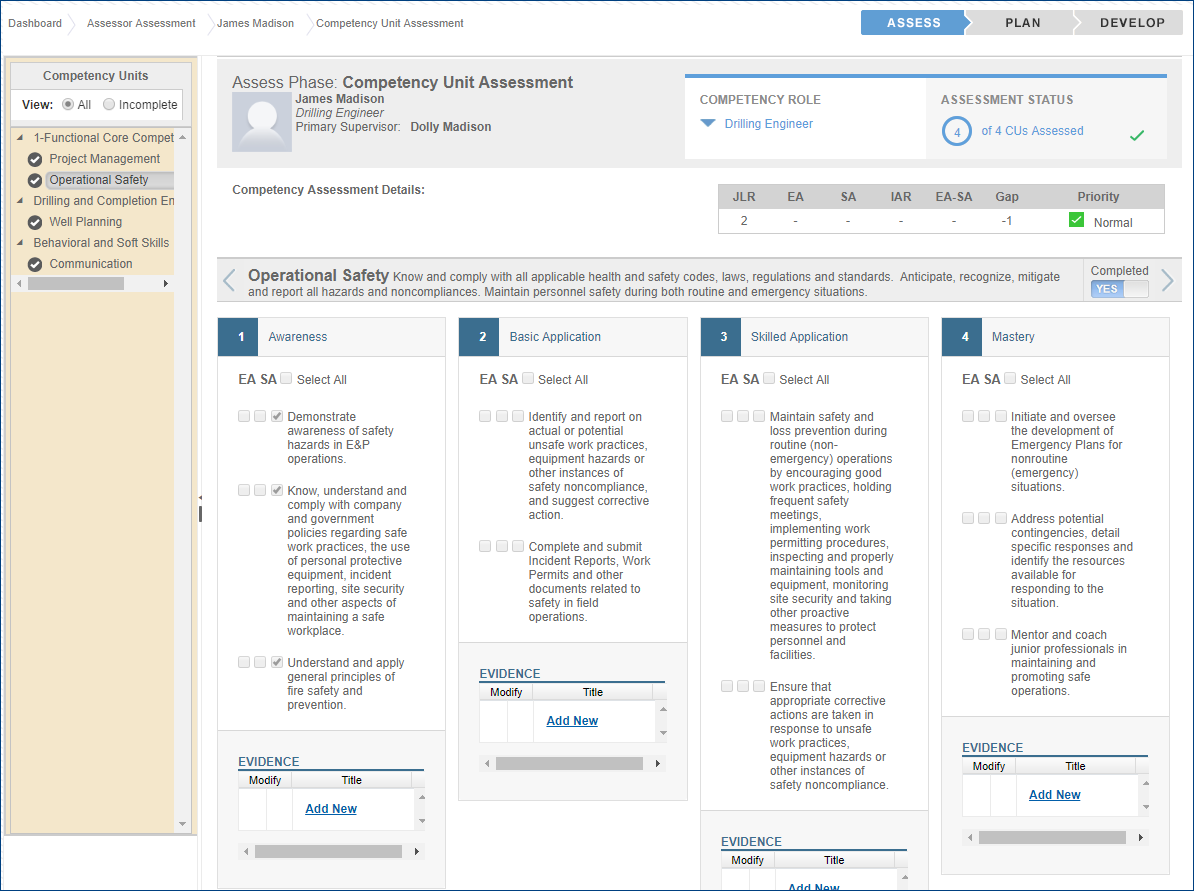Click the JLR value 2 cell
The height and width of the screenshot is (891, 1194).
[744, 221]
